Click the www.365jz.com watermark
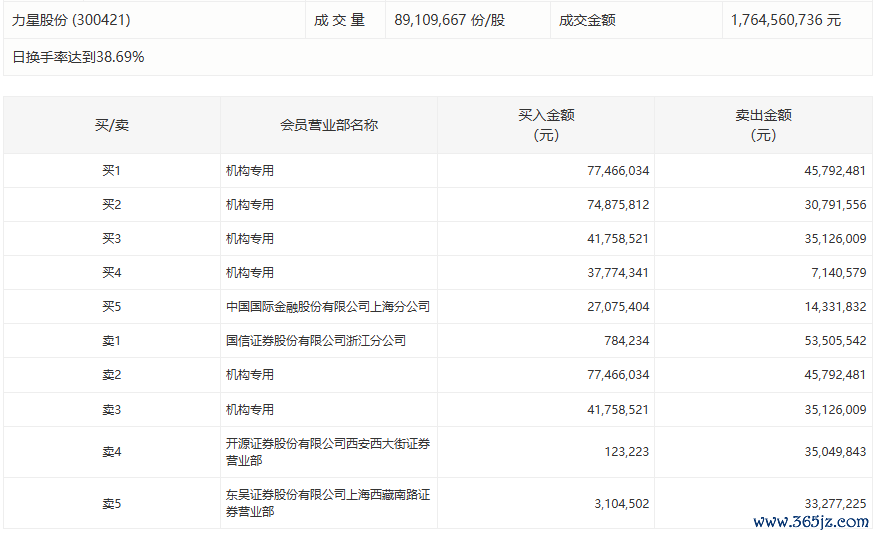 tap(810, 521)
